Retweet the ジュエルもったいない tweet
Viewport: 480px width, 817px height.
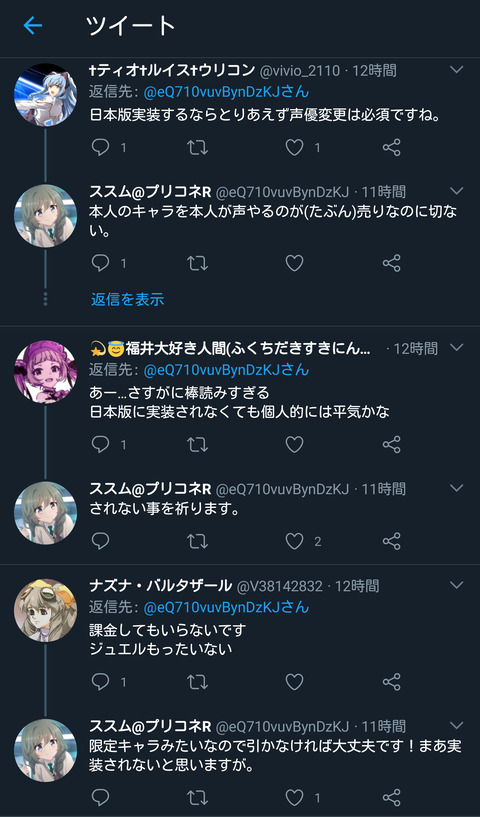click(x=198, y=682)
